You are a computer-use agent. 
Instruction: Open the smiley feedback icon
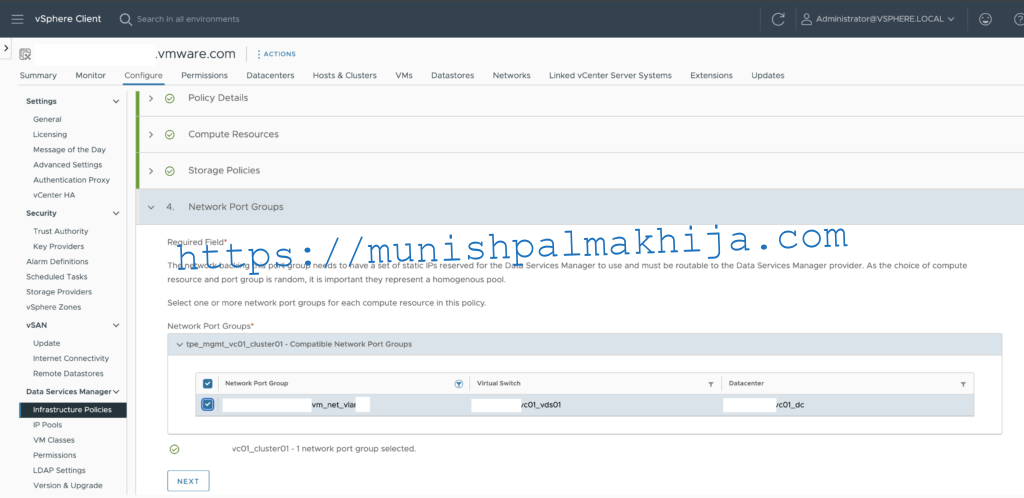click(x=985, y=19)
